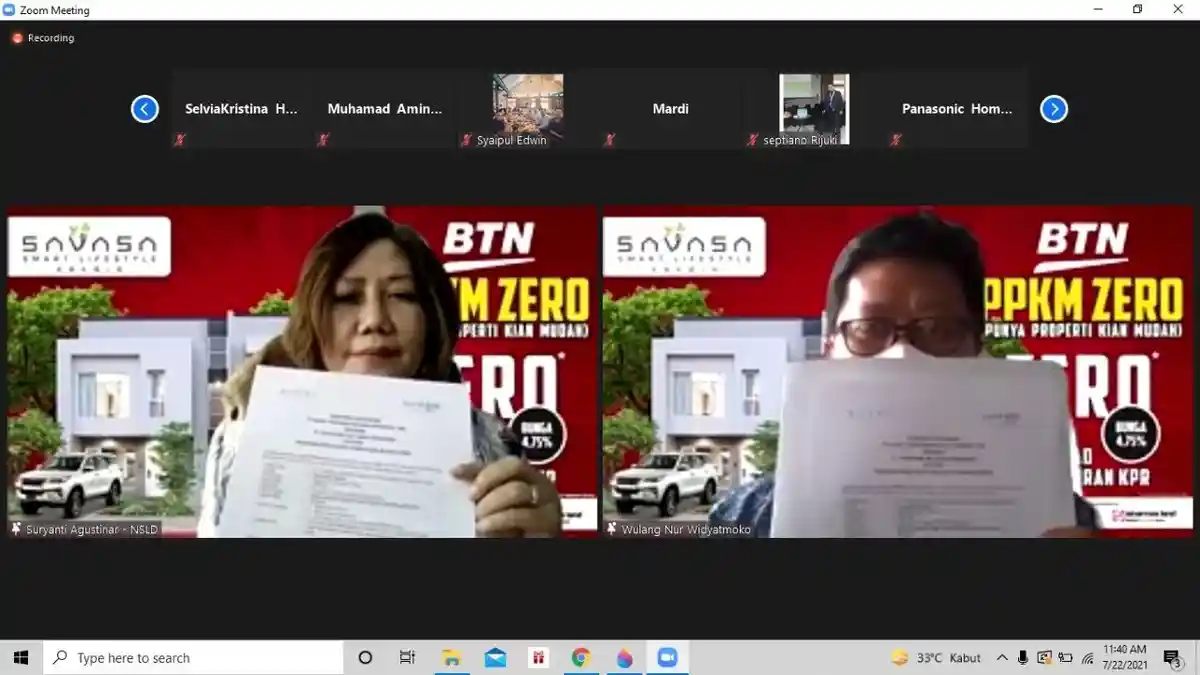Click battery tray icon
This screenshot has width=1200, height=675.
click(x=1064, y=657)
